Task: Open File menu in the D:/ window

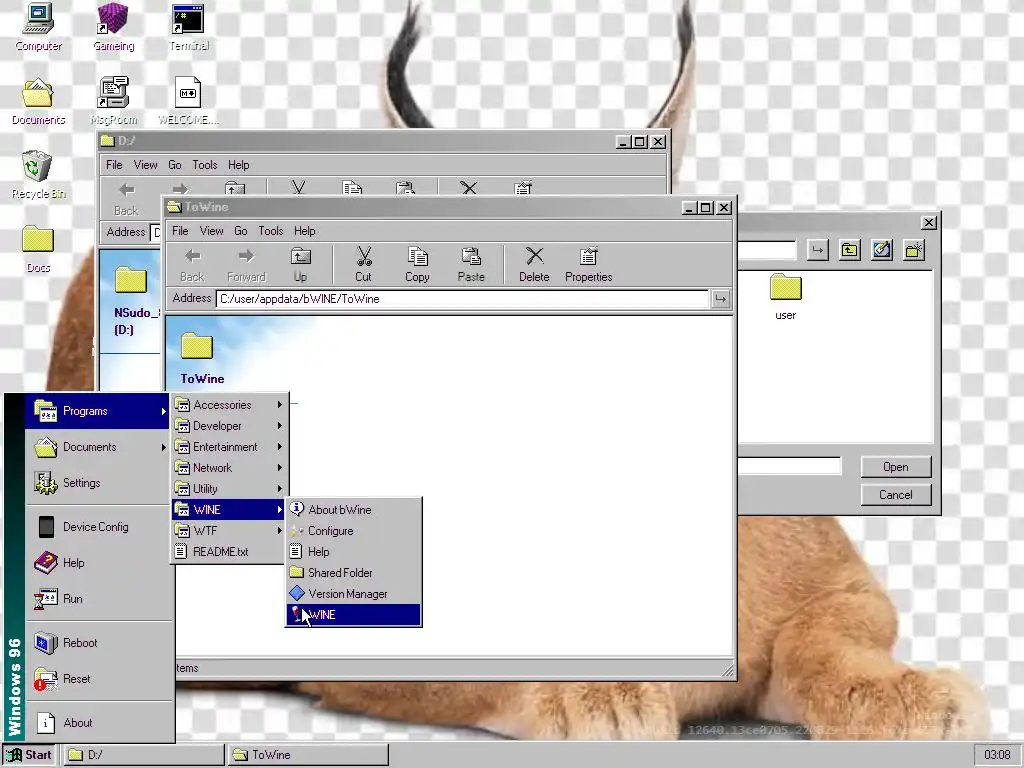Action: 114,165
